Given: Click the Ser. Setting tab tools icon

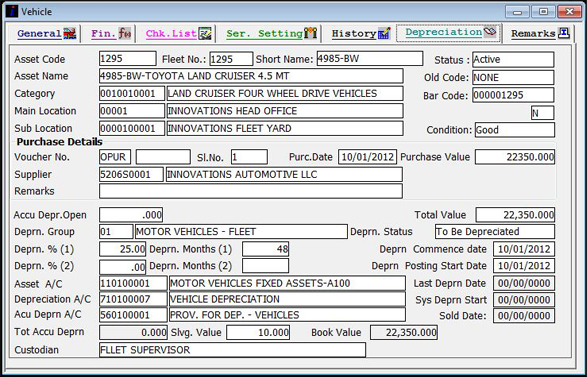Looking at the screenshot, I should tap(310, 34).
